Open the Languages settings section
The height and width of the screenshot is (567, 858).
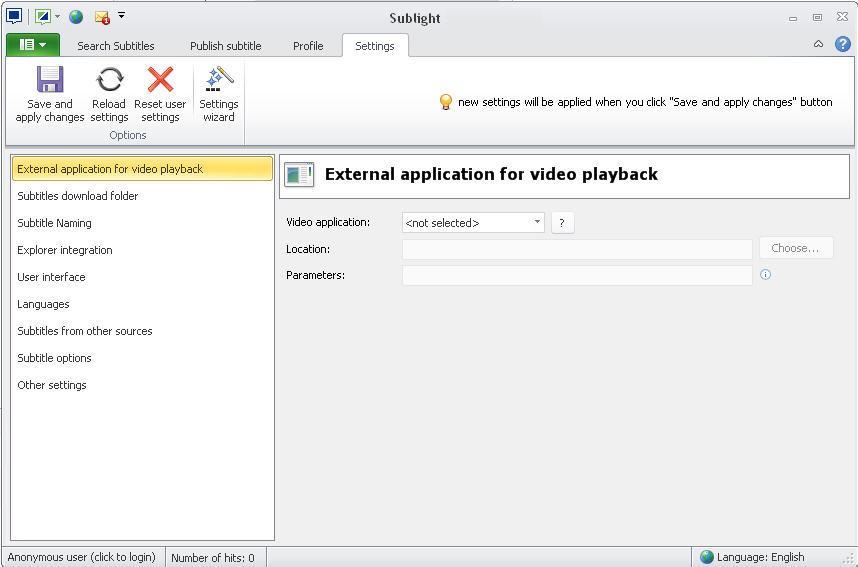click(x=142, y=304)
